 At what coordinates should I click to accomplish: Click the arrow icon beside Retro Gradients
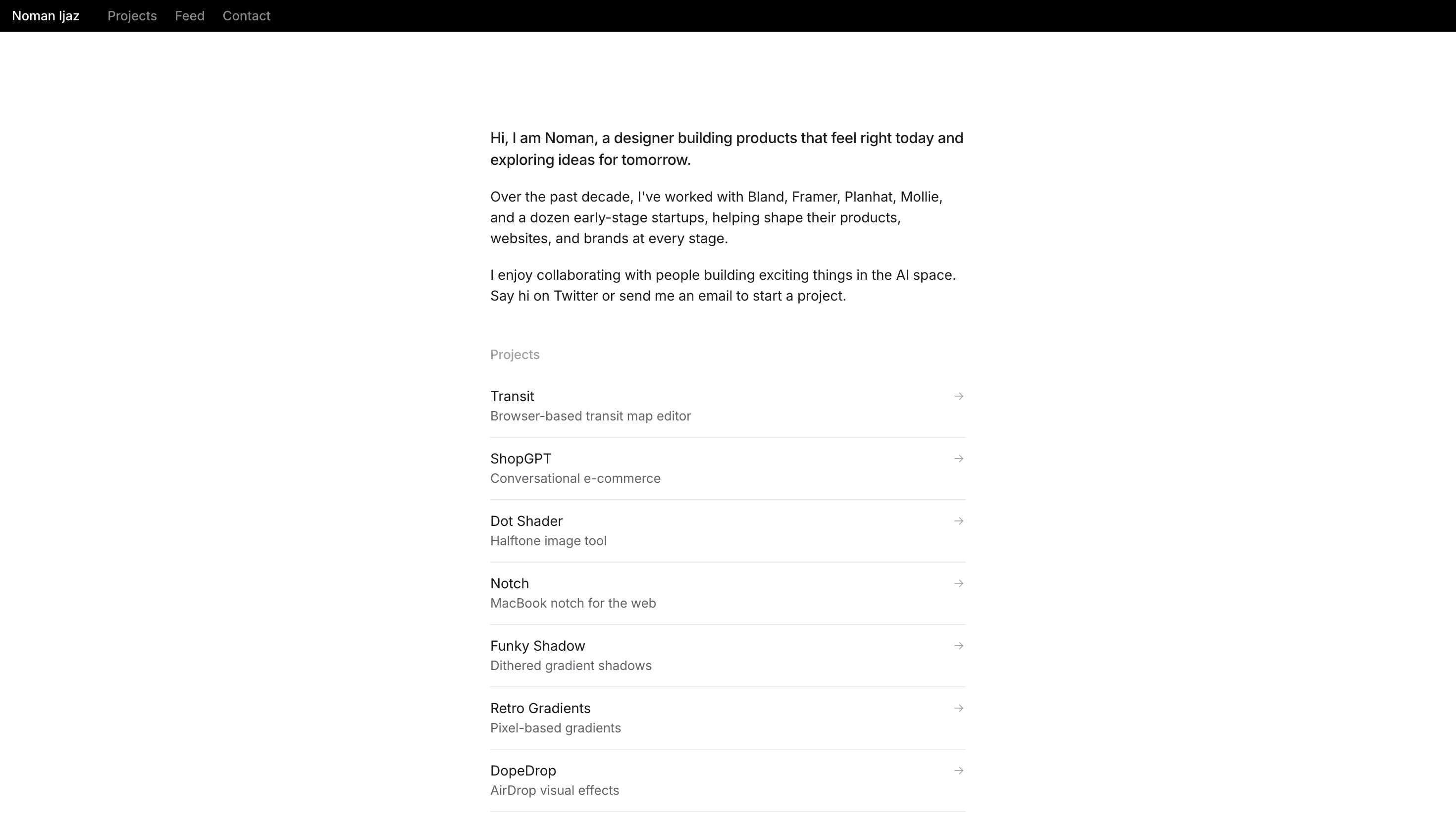pyautogui.click(x=959, y=708)
